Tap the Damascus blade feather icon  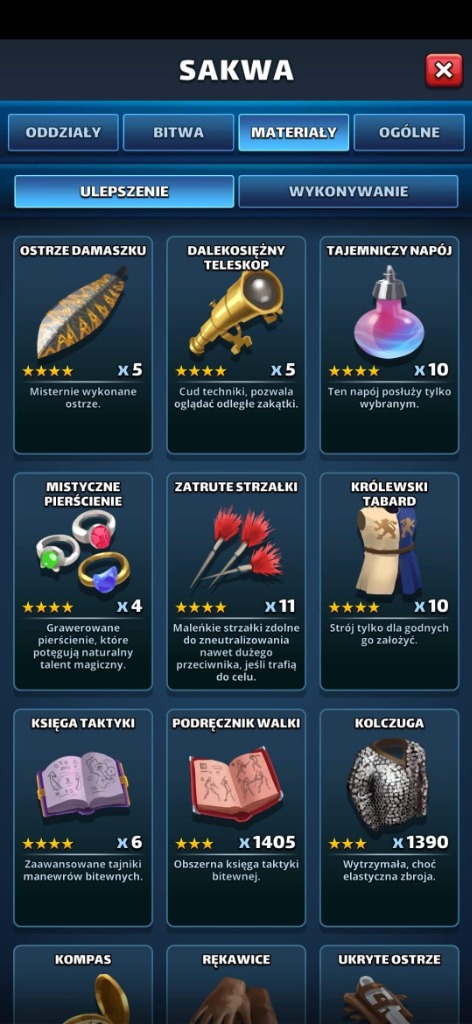(83, 312)
